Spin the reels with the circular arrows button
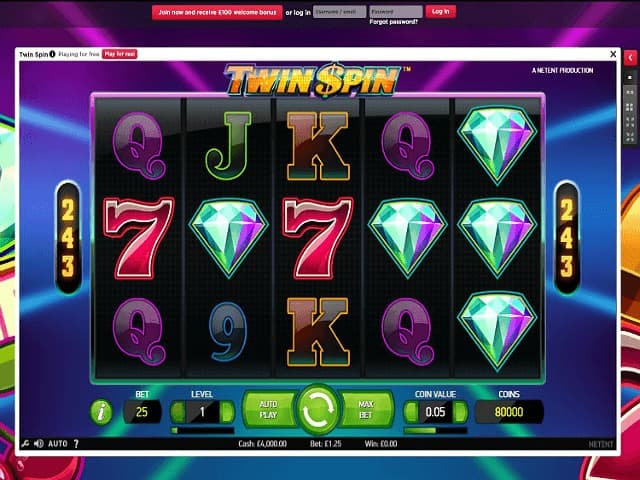The image size is (640, 480). [318, 410]
